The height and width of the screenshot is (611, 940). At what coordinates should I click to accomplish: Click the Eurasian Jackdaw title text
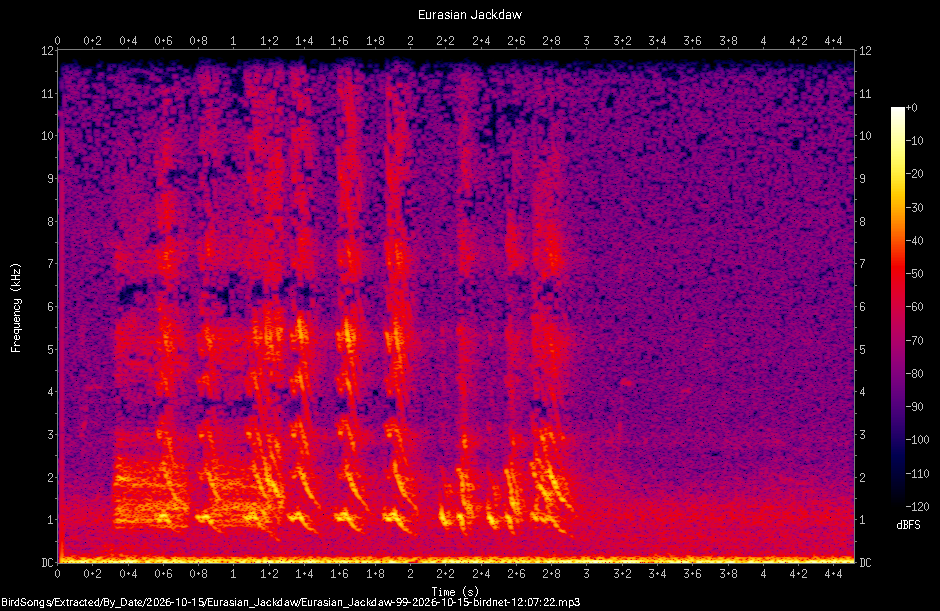[x=469, y=15]
